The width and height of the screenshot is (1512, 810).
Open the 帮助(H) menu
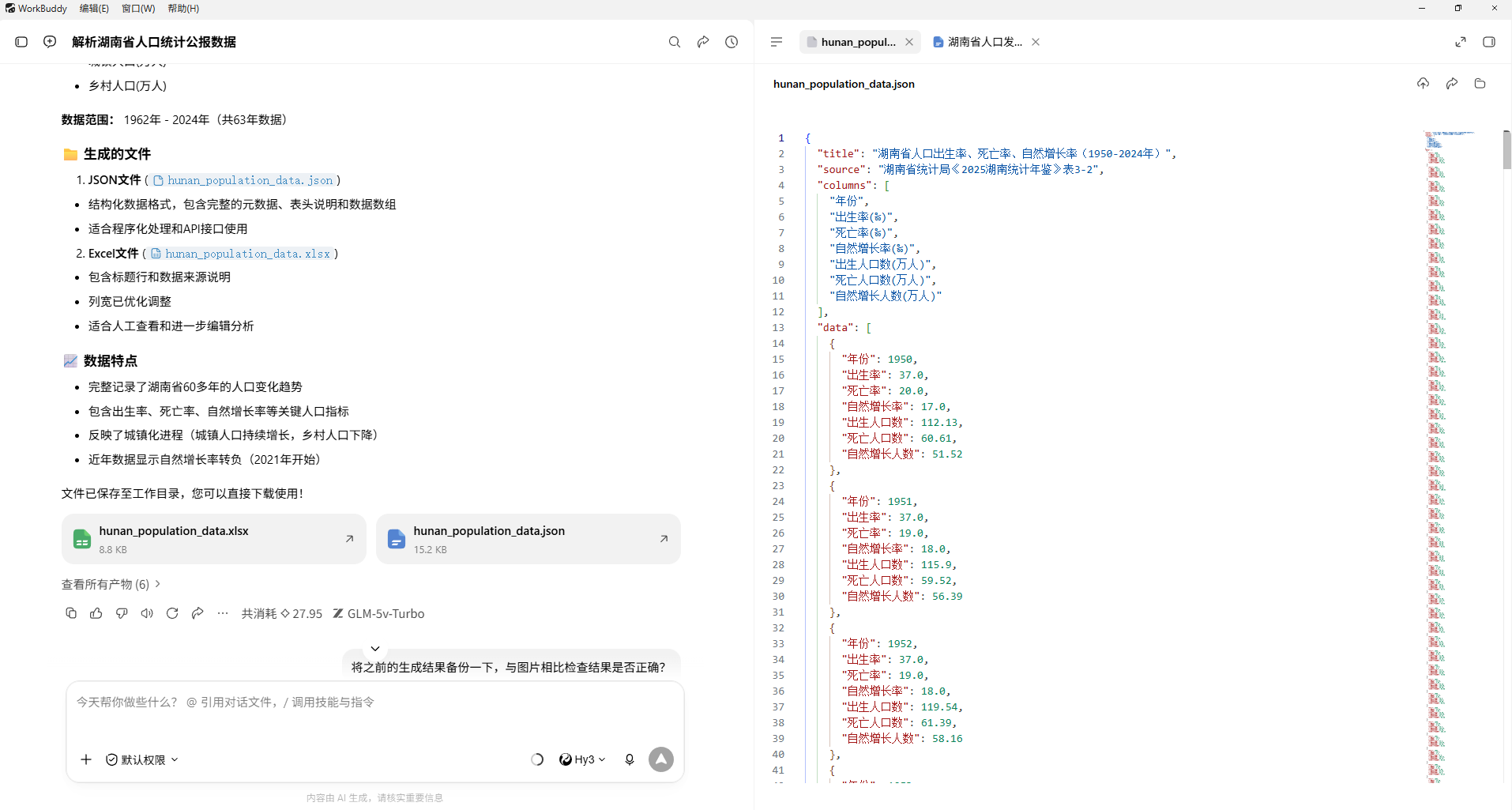[183, 9]
